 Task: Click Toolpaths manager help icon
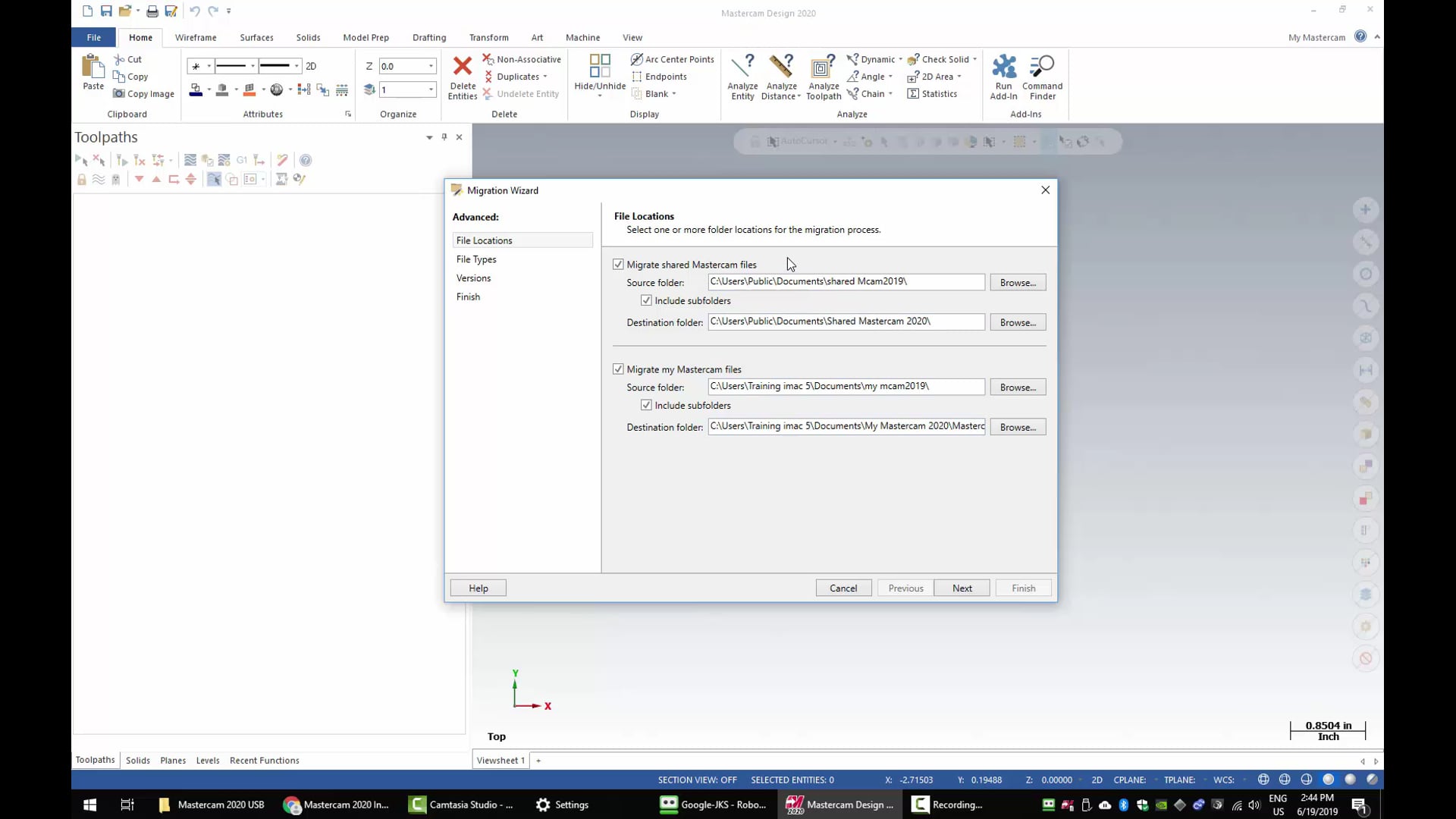pyautogui.click(x=306, y=160)
